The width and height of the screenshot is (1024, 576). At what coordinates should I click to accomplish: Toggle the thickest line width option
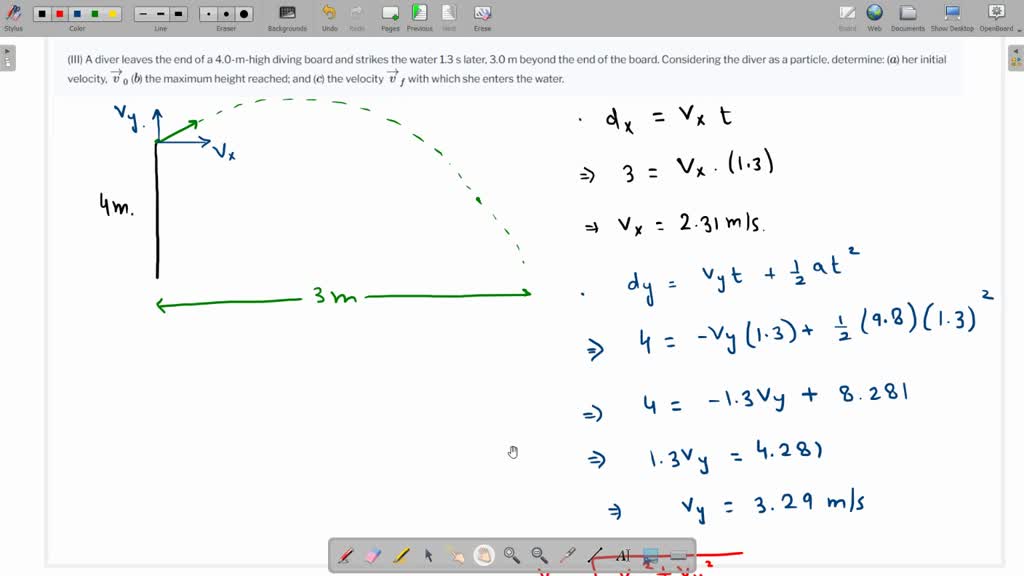tap(179, 14)
